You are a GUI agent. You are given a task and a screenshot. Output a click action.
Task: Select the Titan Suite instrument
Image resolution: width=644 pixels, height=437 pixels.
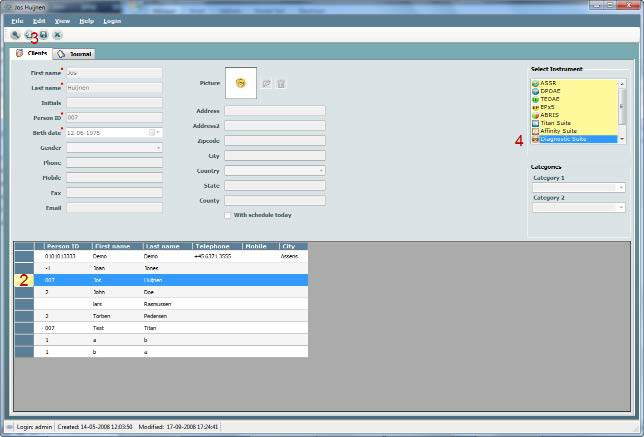[574, 123]
